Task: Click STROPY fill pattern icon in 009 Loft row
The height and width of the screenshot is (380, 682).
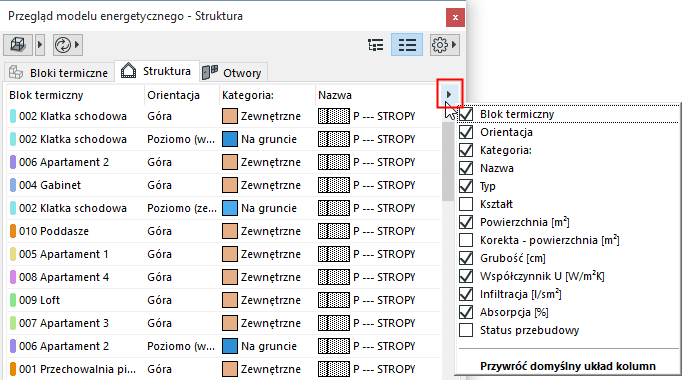Action: tap(334, 300)
